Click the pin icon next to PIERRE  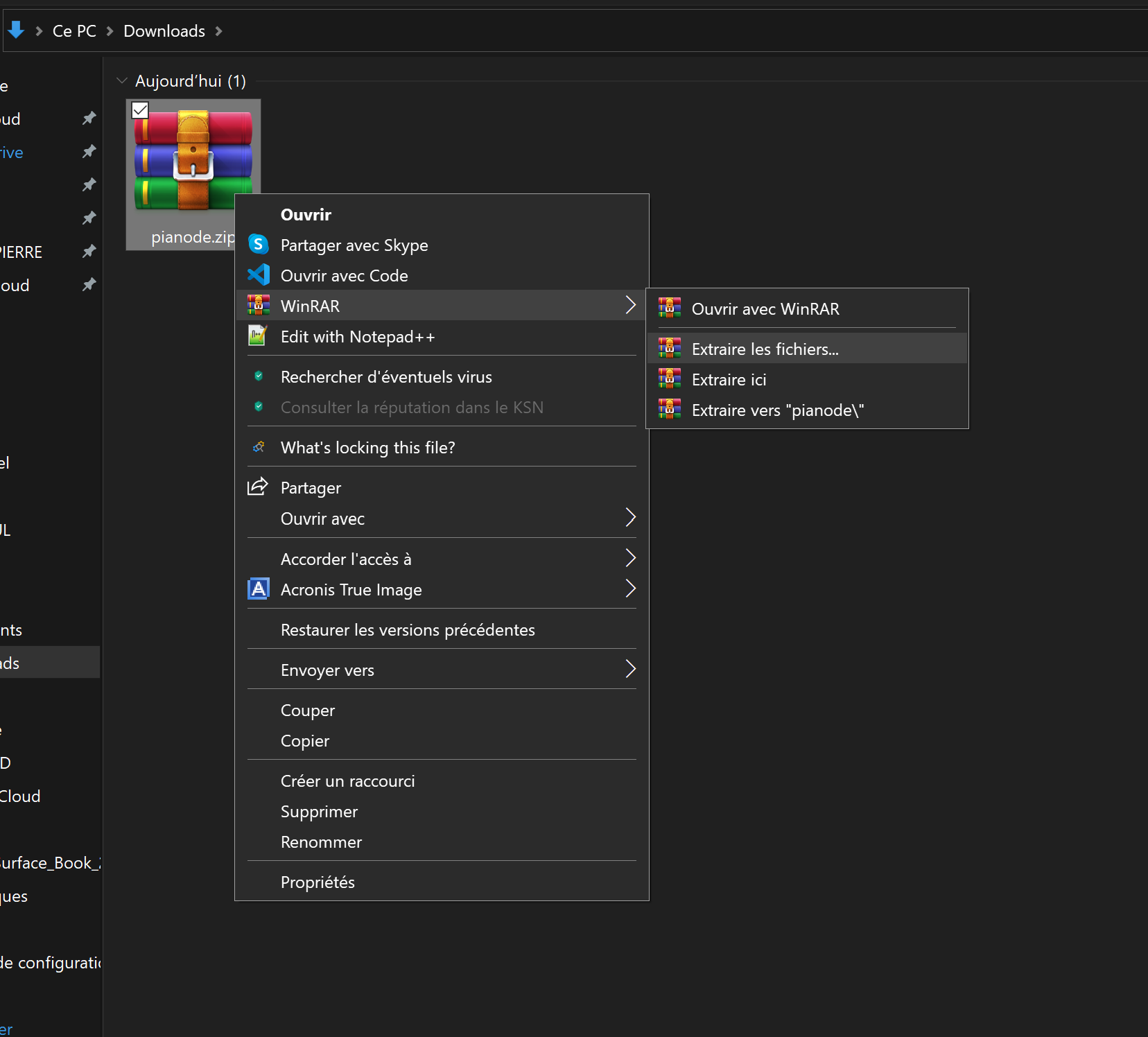click(89, 252)
